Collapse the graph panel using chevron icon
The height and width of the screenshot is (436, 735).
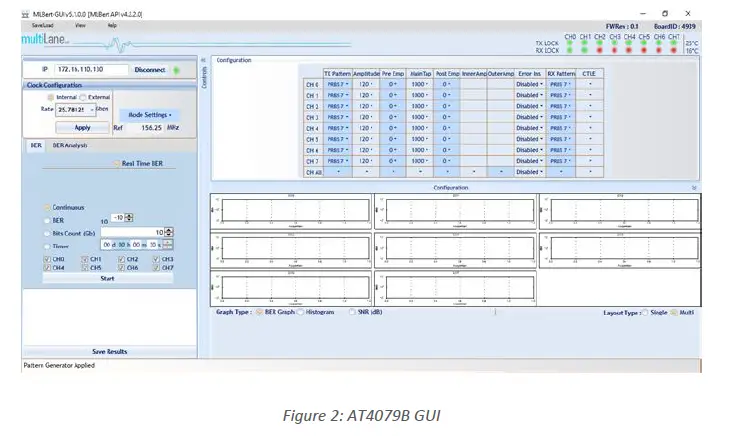pos(693,187)
